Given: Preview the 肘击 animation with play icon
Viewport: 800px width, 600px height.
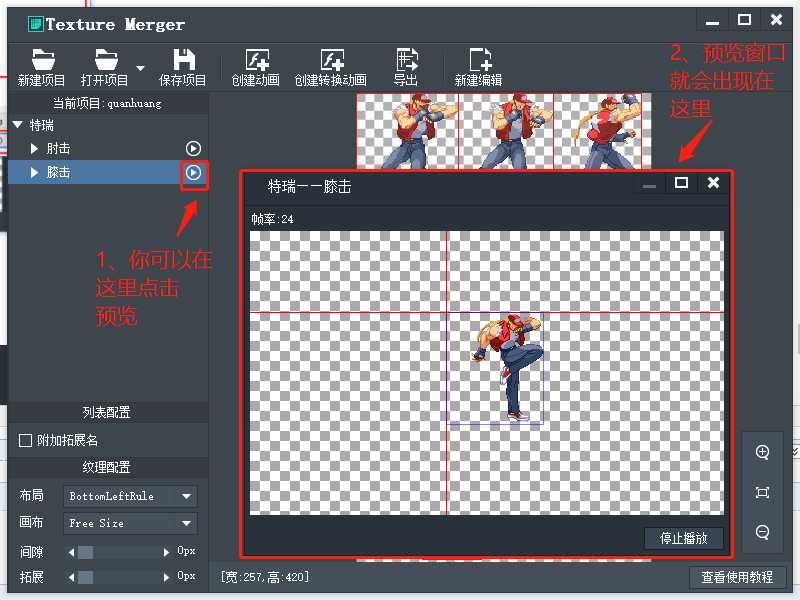Looking at the screenshot, I should 193,148.
